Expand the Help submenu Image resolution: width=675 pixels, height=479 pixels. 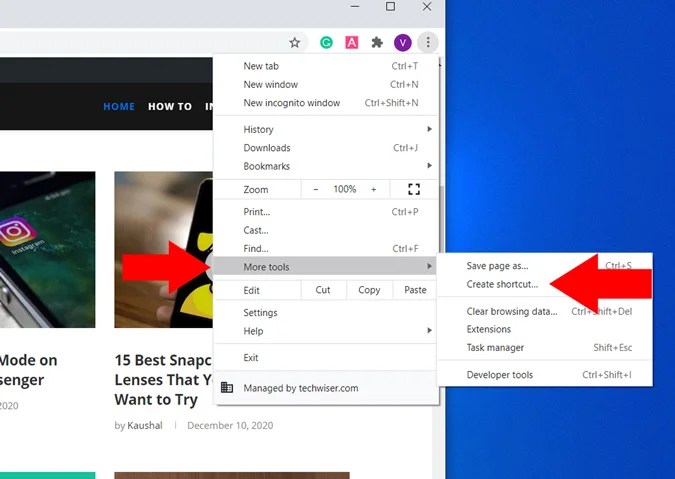point(326,331)
